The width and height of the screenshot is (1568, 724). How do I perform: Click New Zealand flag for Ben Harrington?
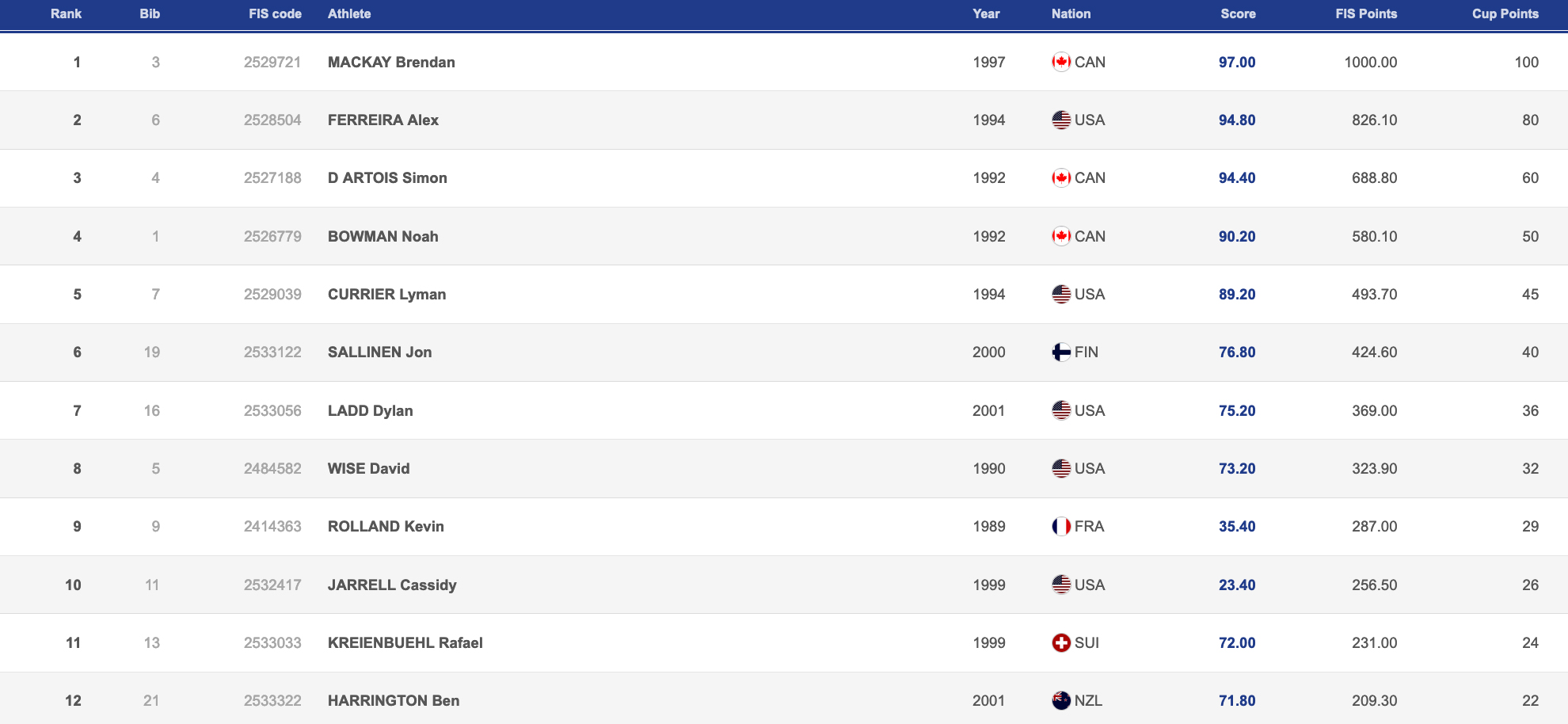coord(1060,700)
